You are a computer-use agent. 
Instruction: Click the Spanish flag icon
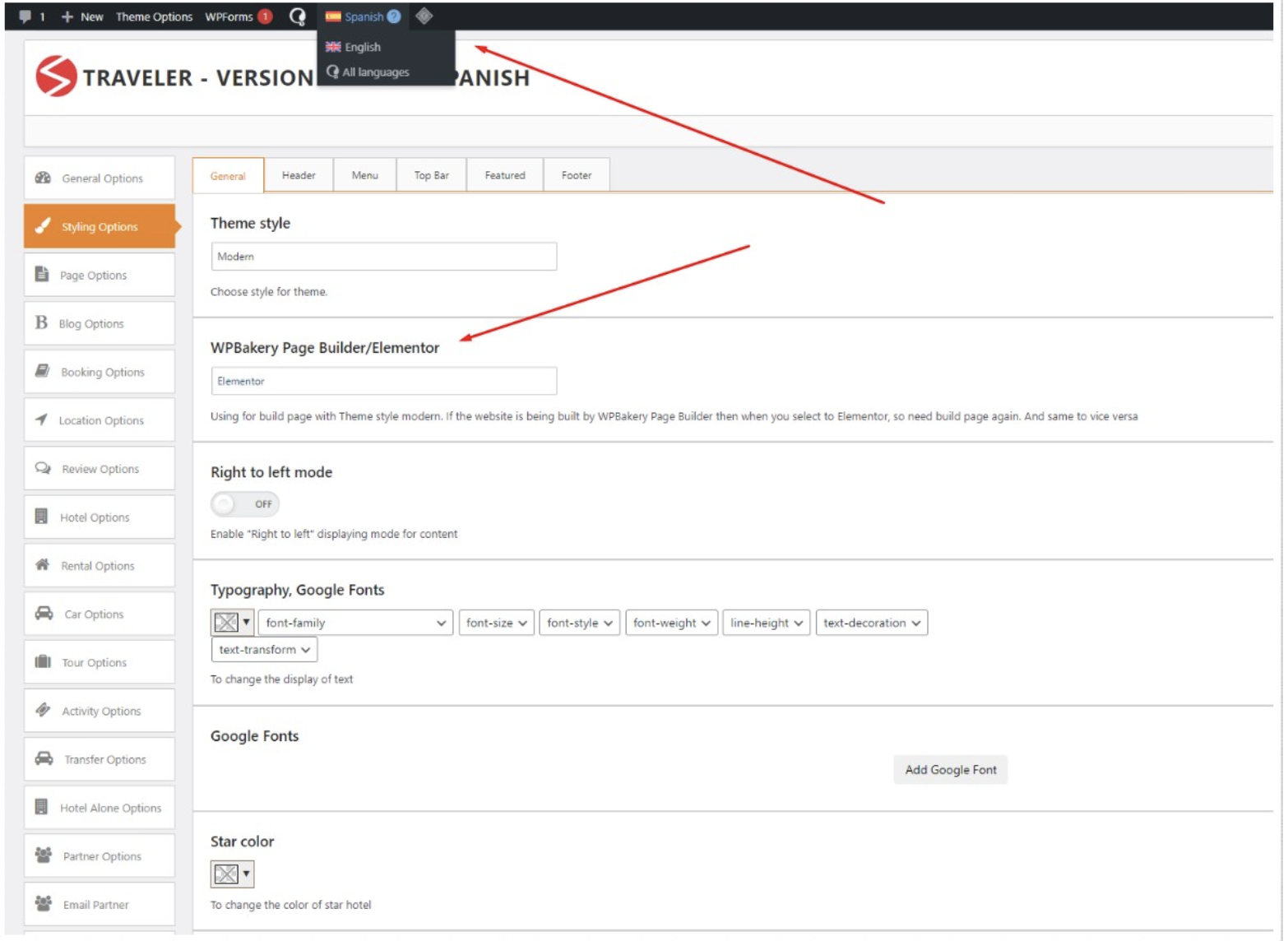(x=333, y=16)
